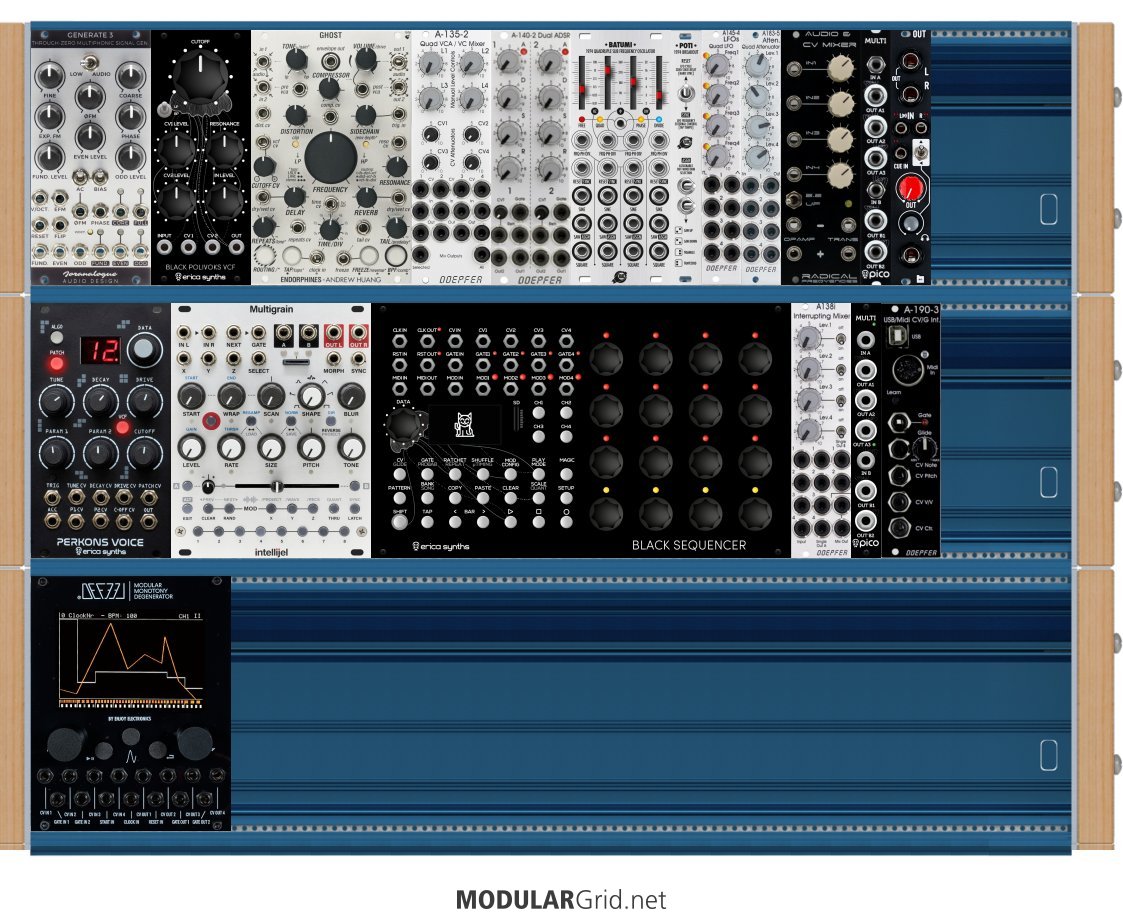Flip the BIAS switch on Generate 3
The width and height of the screenshot is (1123, 921).
(x=100, y=176)
